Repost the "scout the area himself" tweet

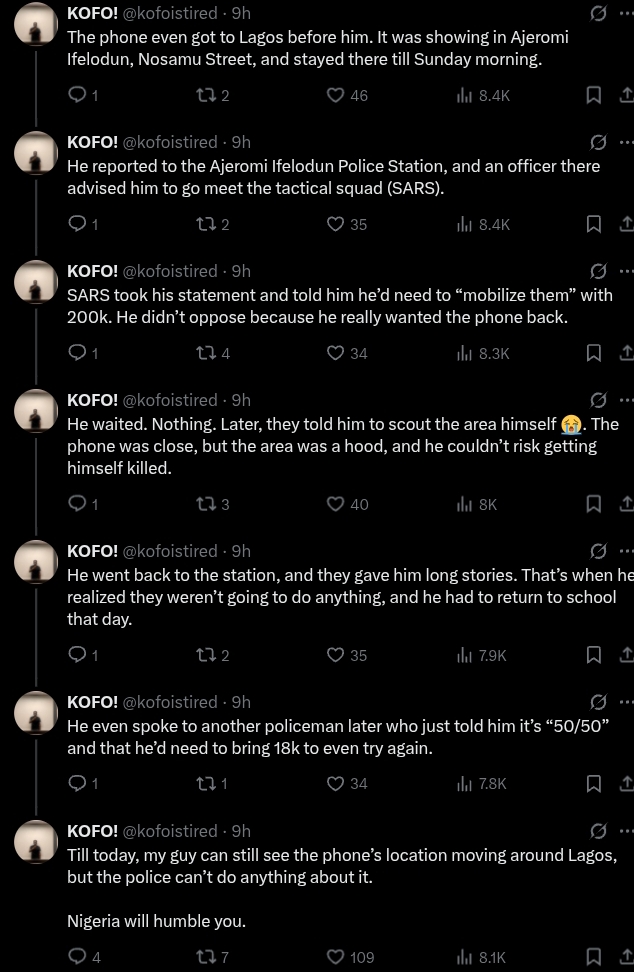(x=206, y=504)
